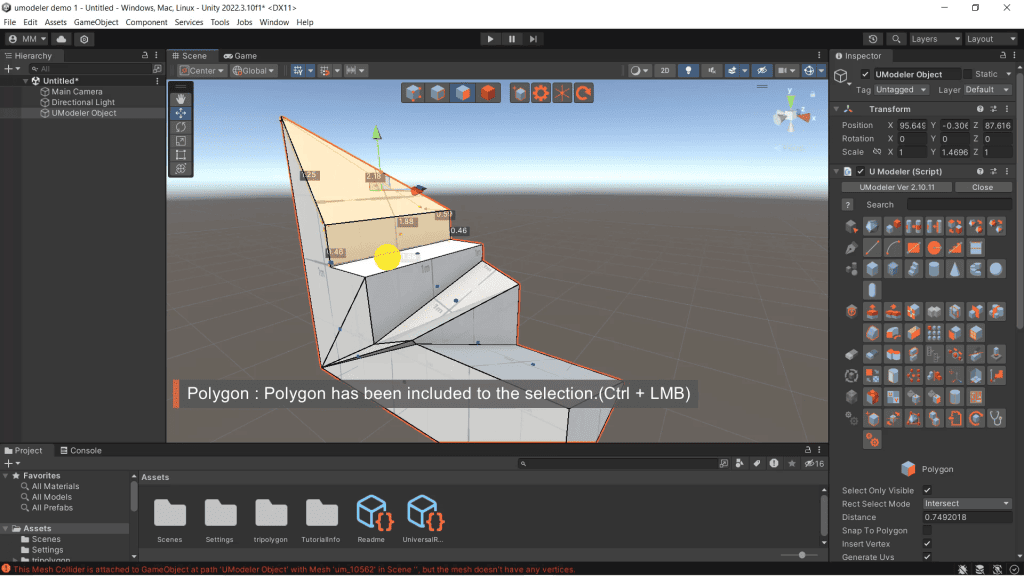Select the cylinder primitive in UModeler
1024x576 pixels.
934,269
